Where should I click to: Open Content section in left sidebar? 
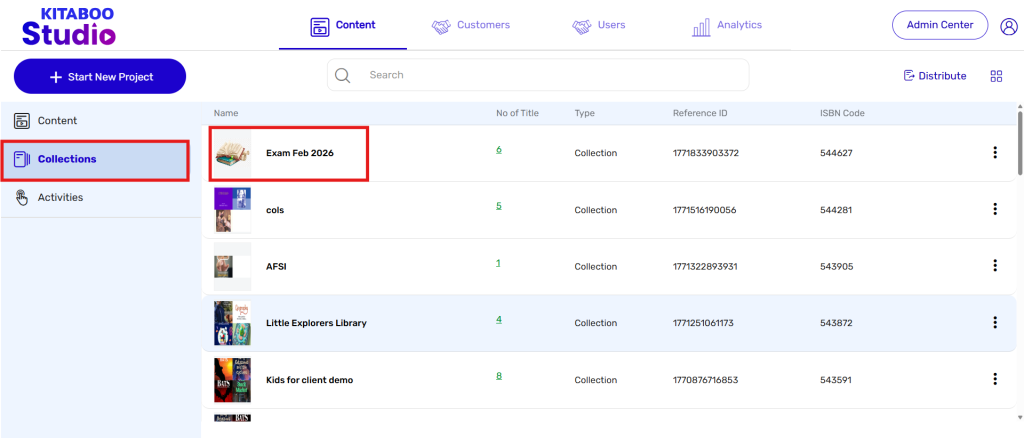(57, 121)
